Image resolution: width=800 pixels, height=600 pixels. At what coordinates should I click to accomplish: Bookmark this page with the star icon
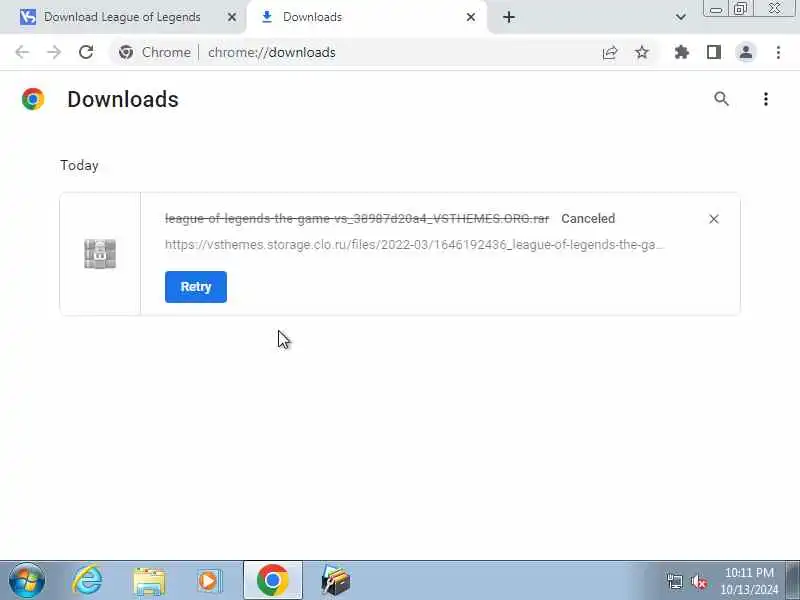point(642,52)
